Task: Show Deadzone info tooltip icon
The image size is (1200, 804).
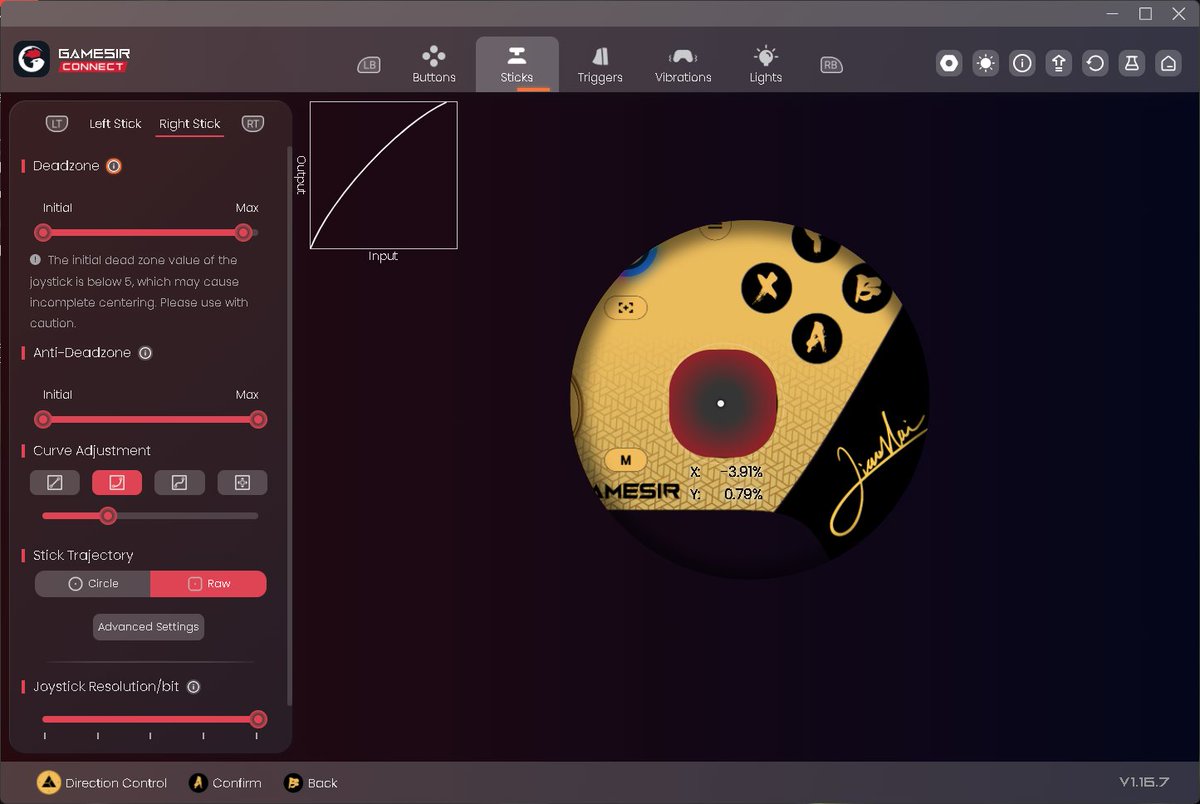Action: (x=114, y=166)
